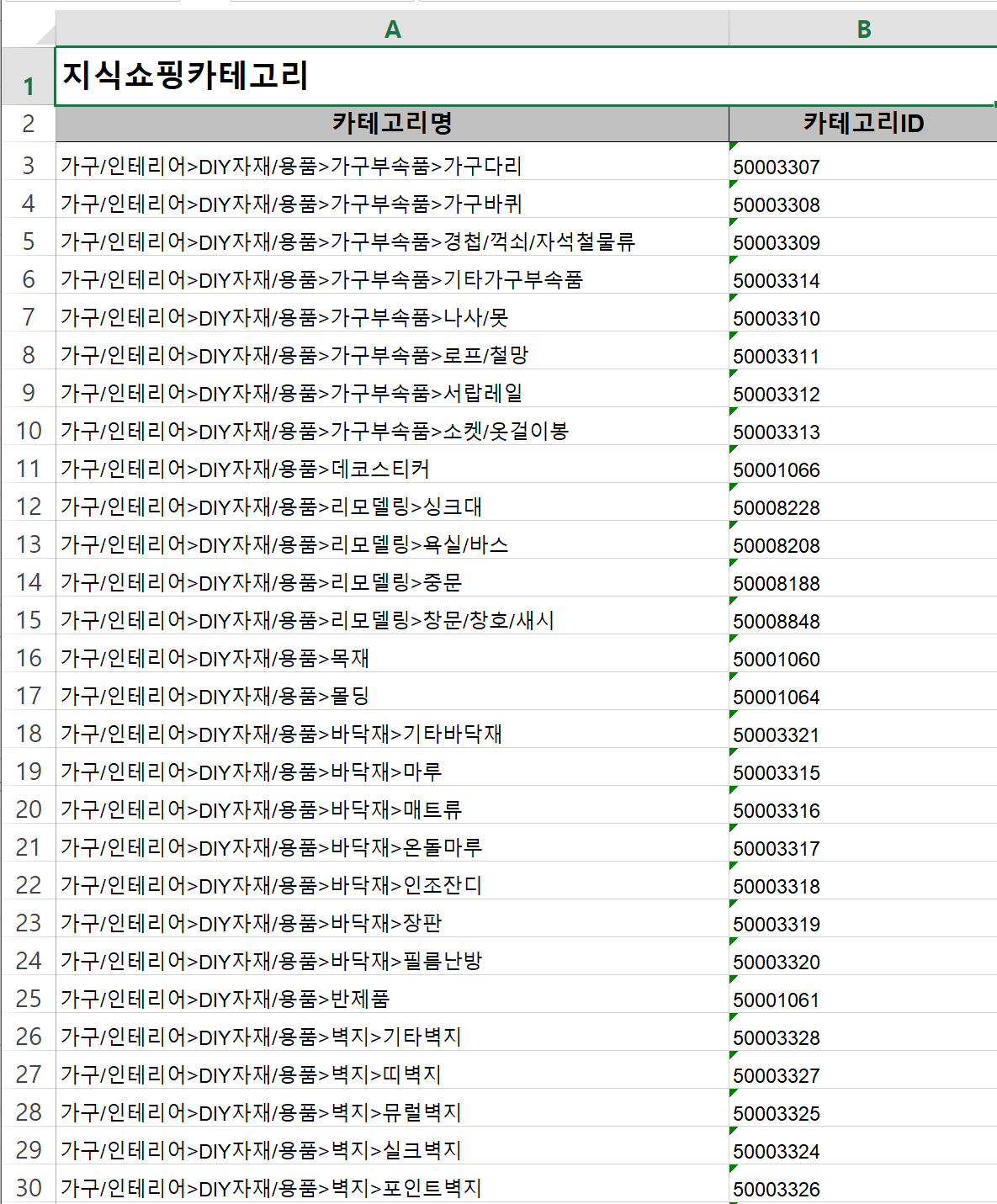Select the cell ending with 용품>목재
Viewport: 997px width, 1204px height.
click(x=392, y=654)
